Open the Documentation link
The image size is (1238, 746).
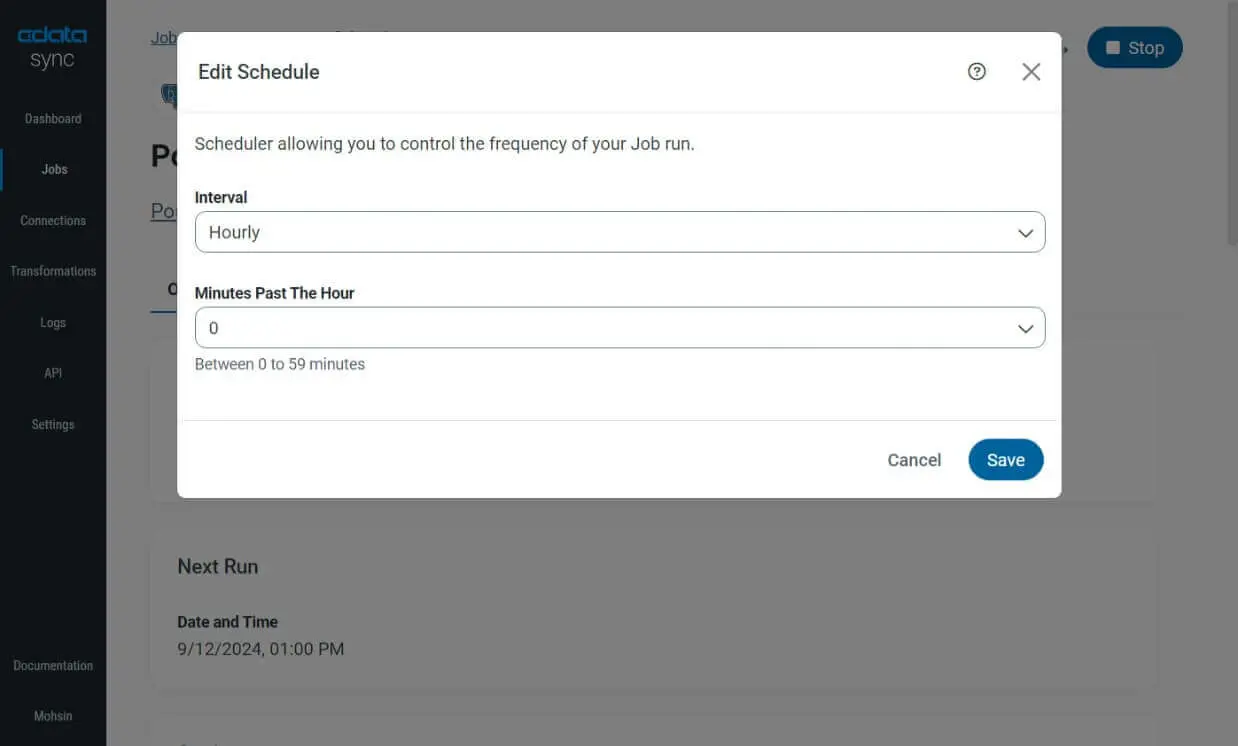point(52,665)
